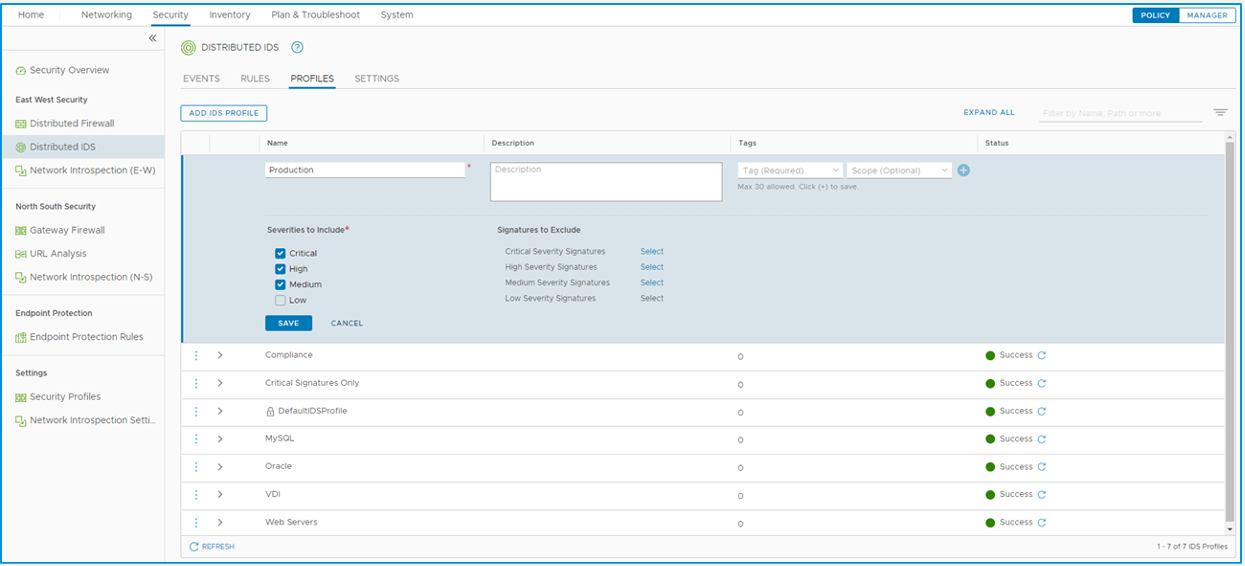Enable the Low severity checkbox

[x=280, y=301]
